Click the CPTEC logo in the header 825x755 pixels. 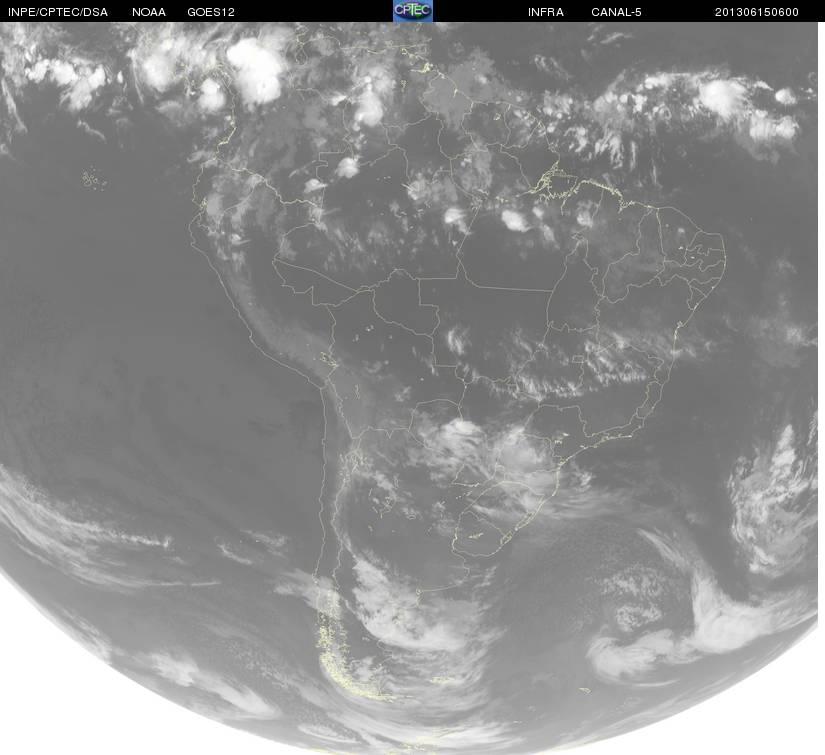[x=413, y=11]
